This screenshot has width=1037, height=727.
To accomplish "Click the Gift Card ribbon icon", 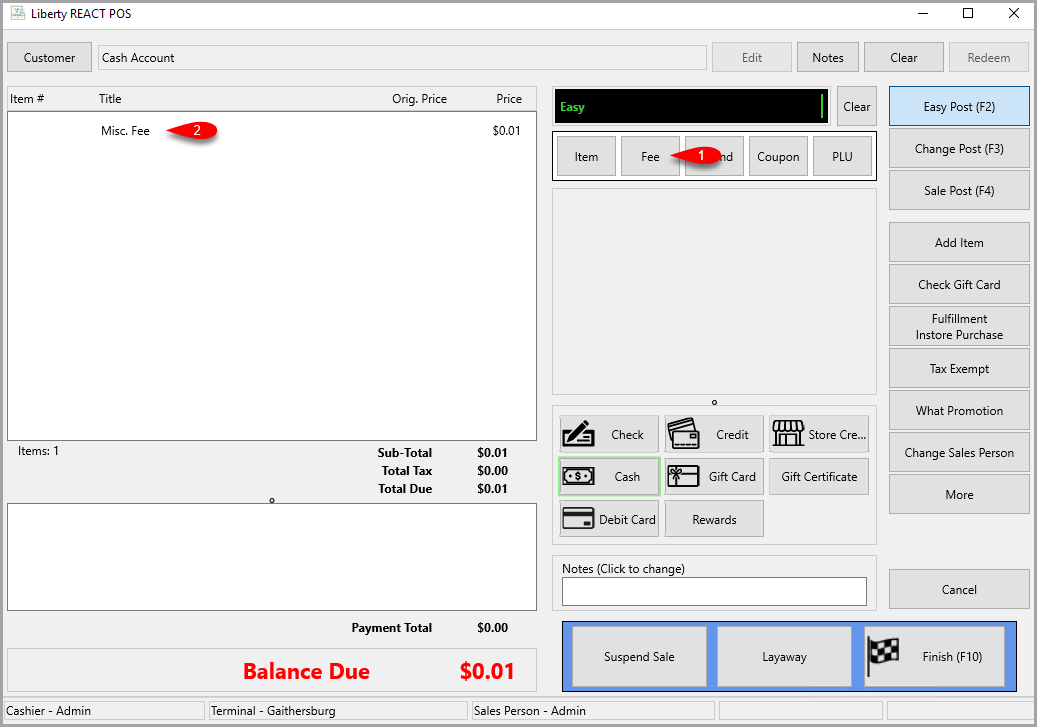I will (683, 476).
